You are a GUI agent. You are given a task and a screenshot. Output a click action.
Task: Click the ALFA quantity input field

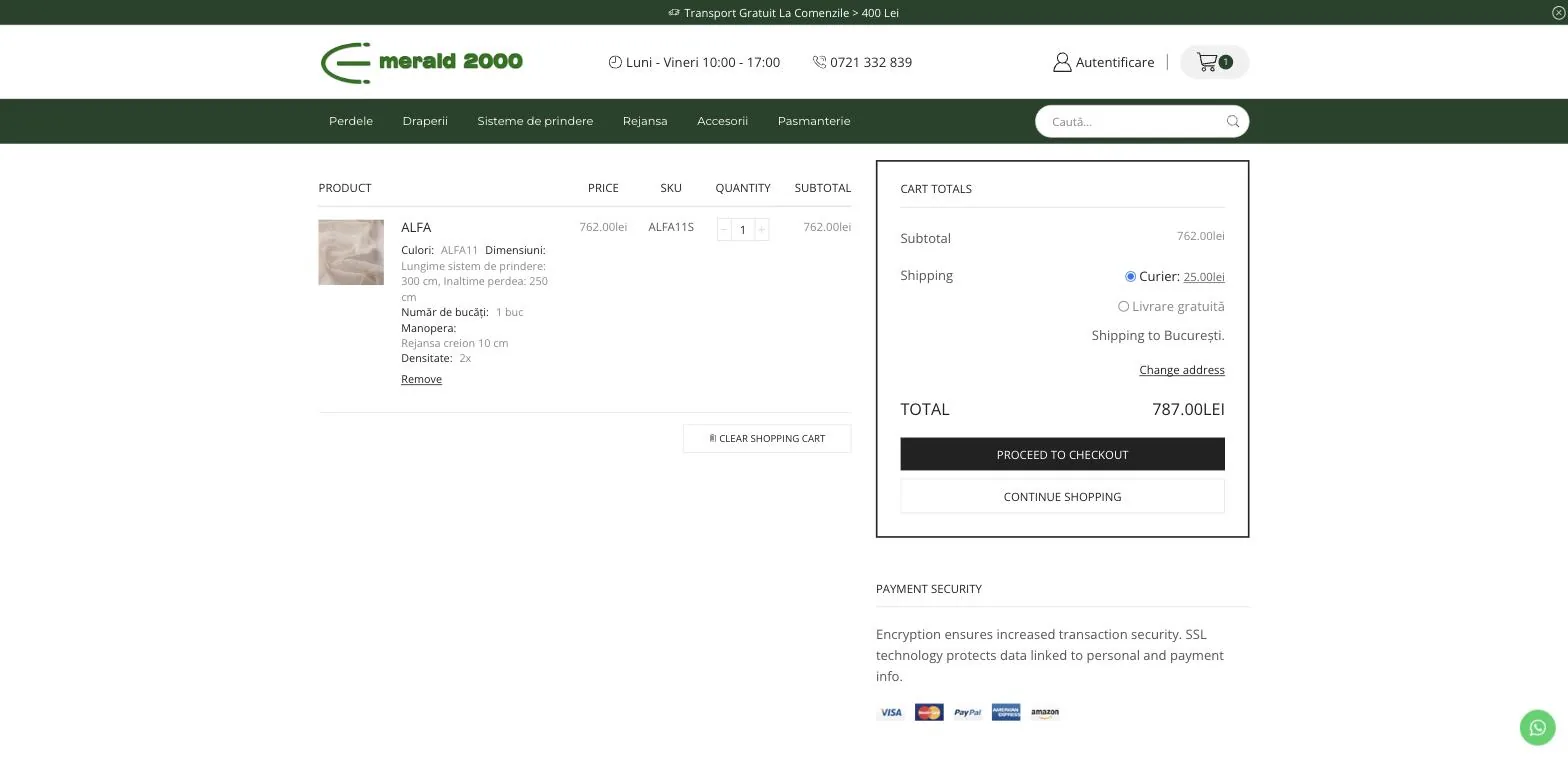743,230
